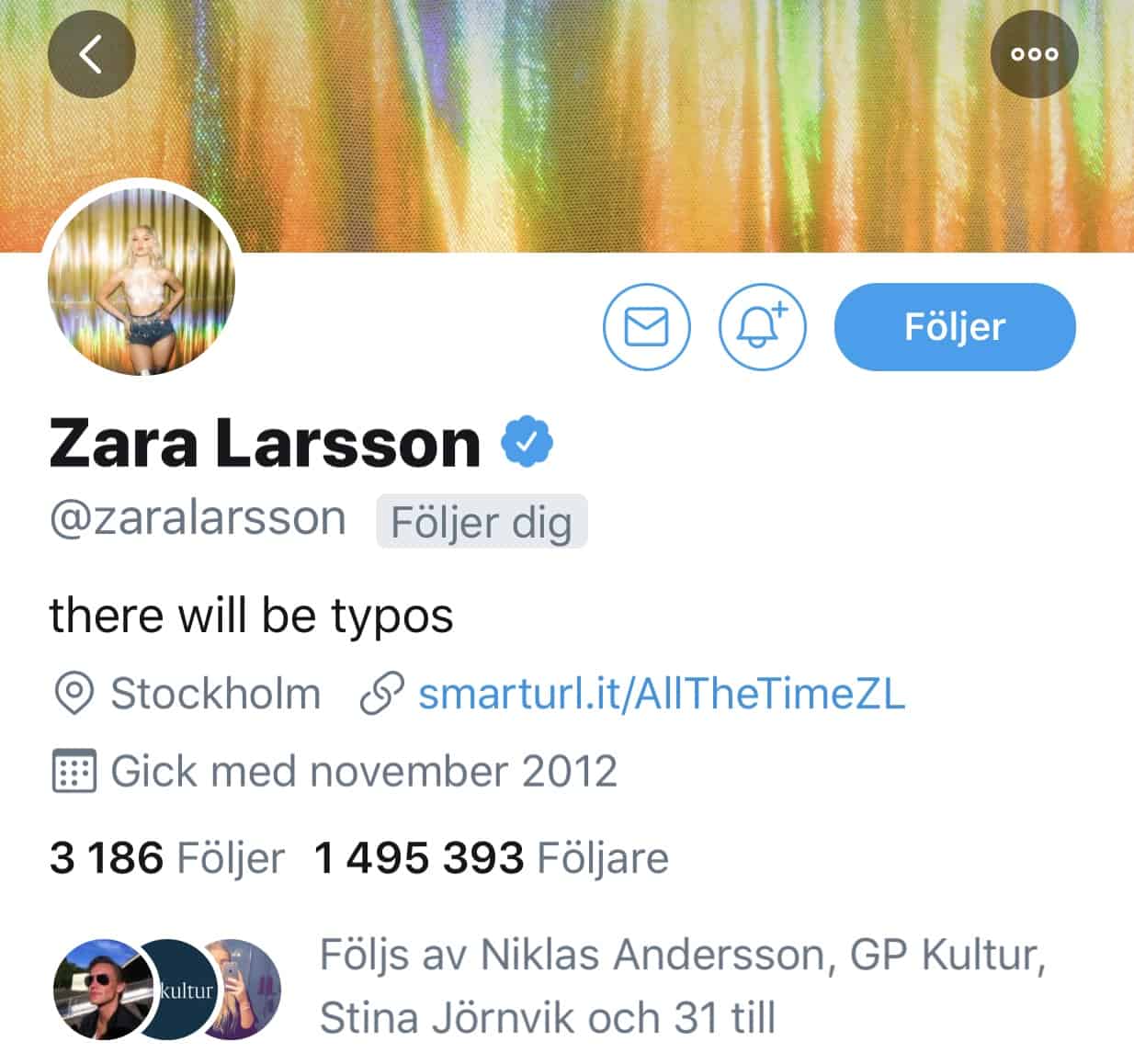Tap the Stockholm location pin icon
Screen dimensions: 1134x1064
point(74,694)
